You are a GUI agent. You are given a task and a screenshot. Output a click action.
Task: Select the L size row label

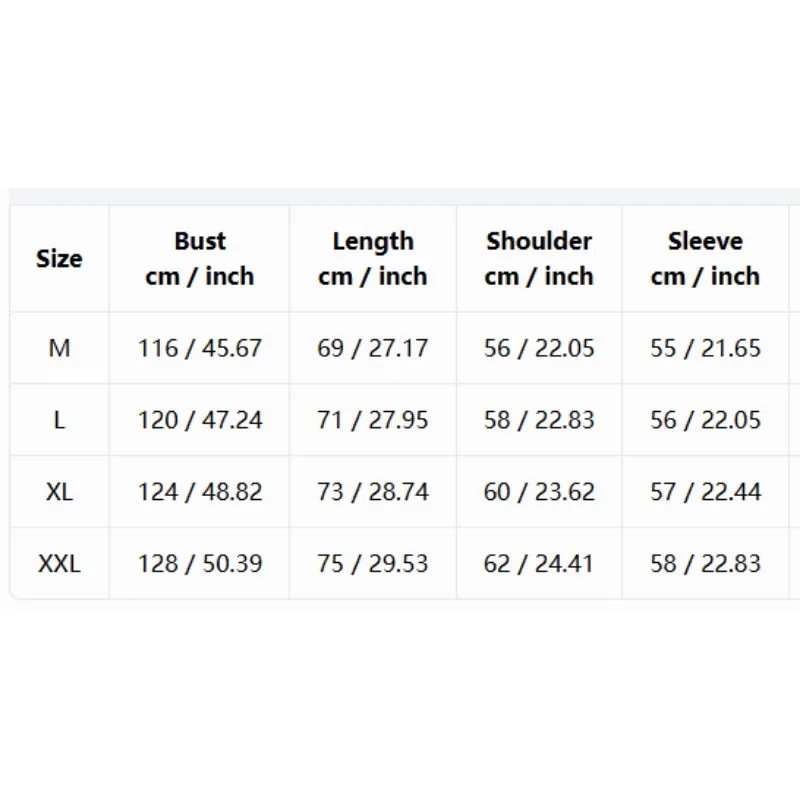coord(59,420)
